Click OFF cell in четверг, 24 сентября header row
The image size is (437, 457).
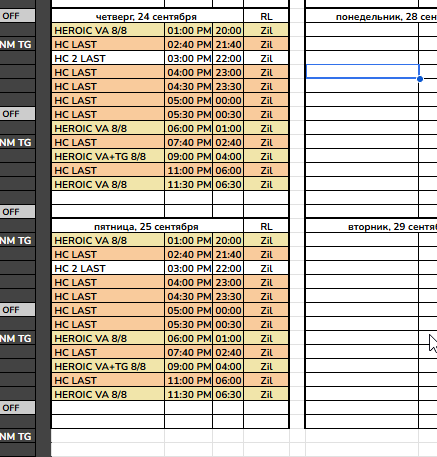[17, 16]
